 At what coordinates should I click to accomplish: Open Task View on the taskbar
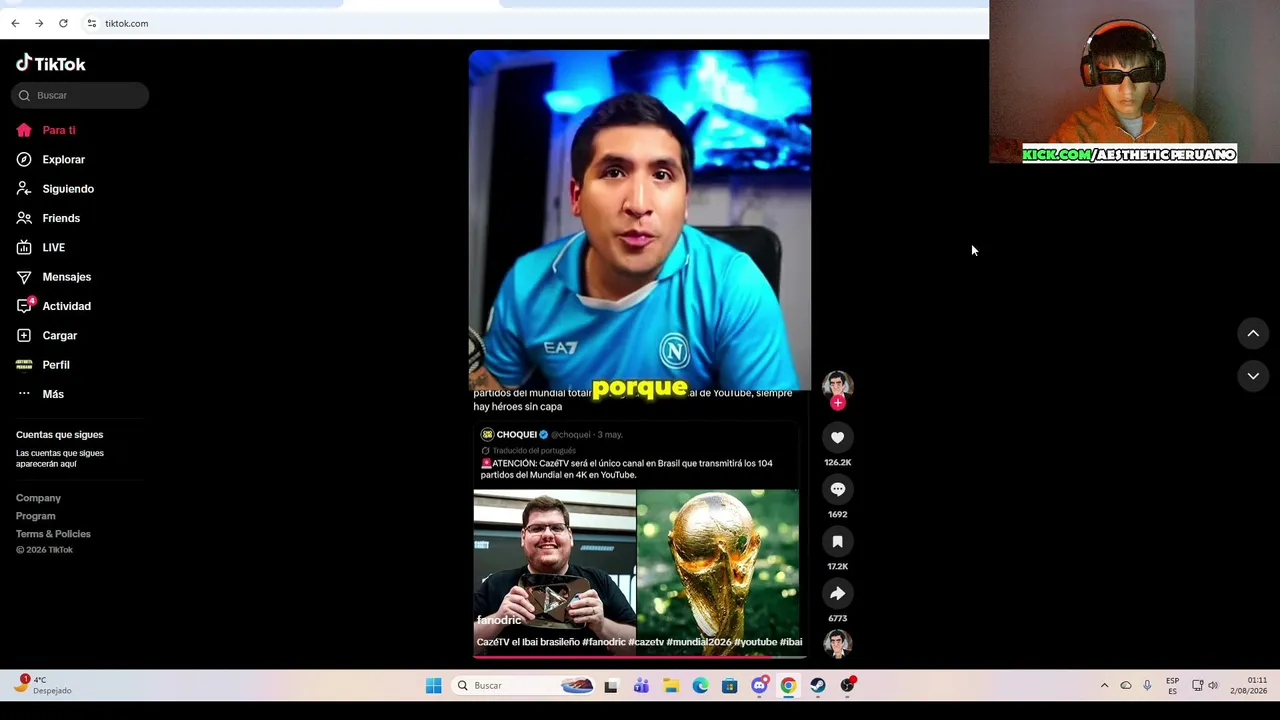pos(611,686)
